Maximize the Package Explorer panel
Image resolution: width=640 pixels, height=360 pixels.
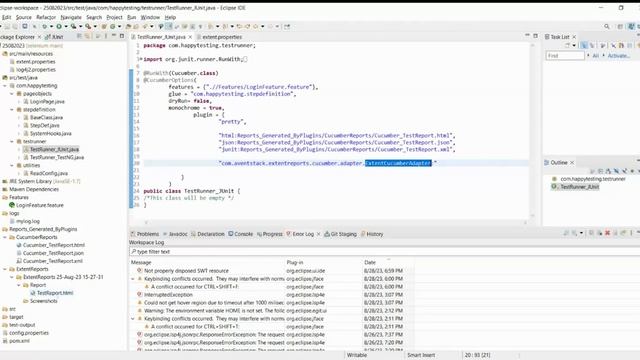coord(122,36)
